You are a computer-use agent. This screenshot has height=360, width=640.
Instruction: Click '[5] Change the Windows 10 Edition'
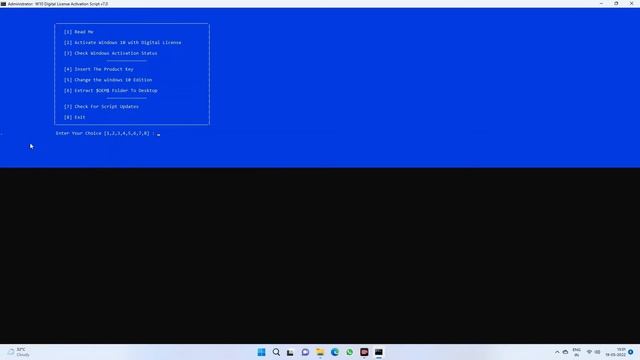click(x=108, y=80)
